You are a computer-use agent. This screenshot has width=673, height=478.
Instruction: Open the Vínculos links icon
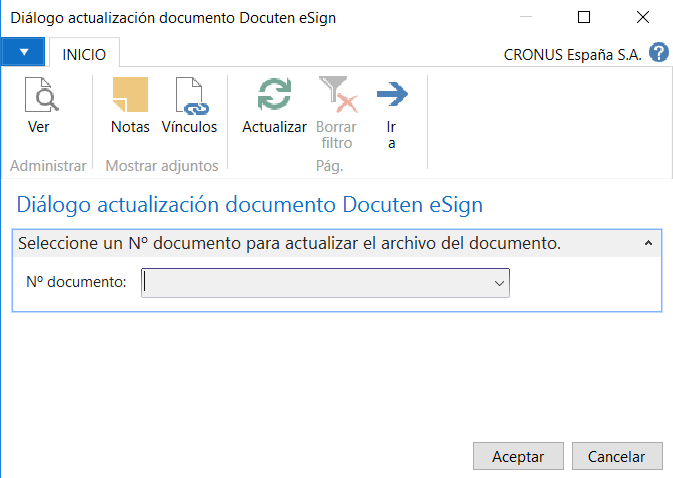point(192,96)
